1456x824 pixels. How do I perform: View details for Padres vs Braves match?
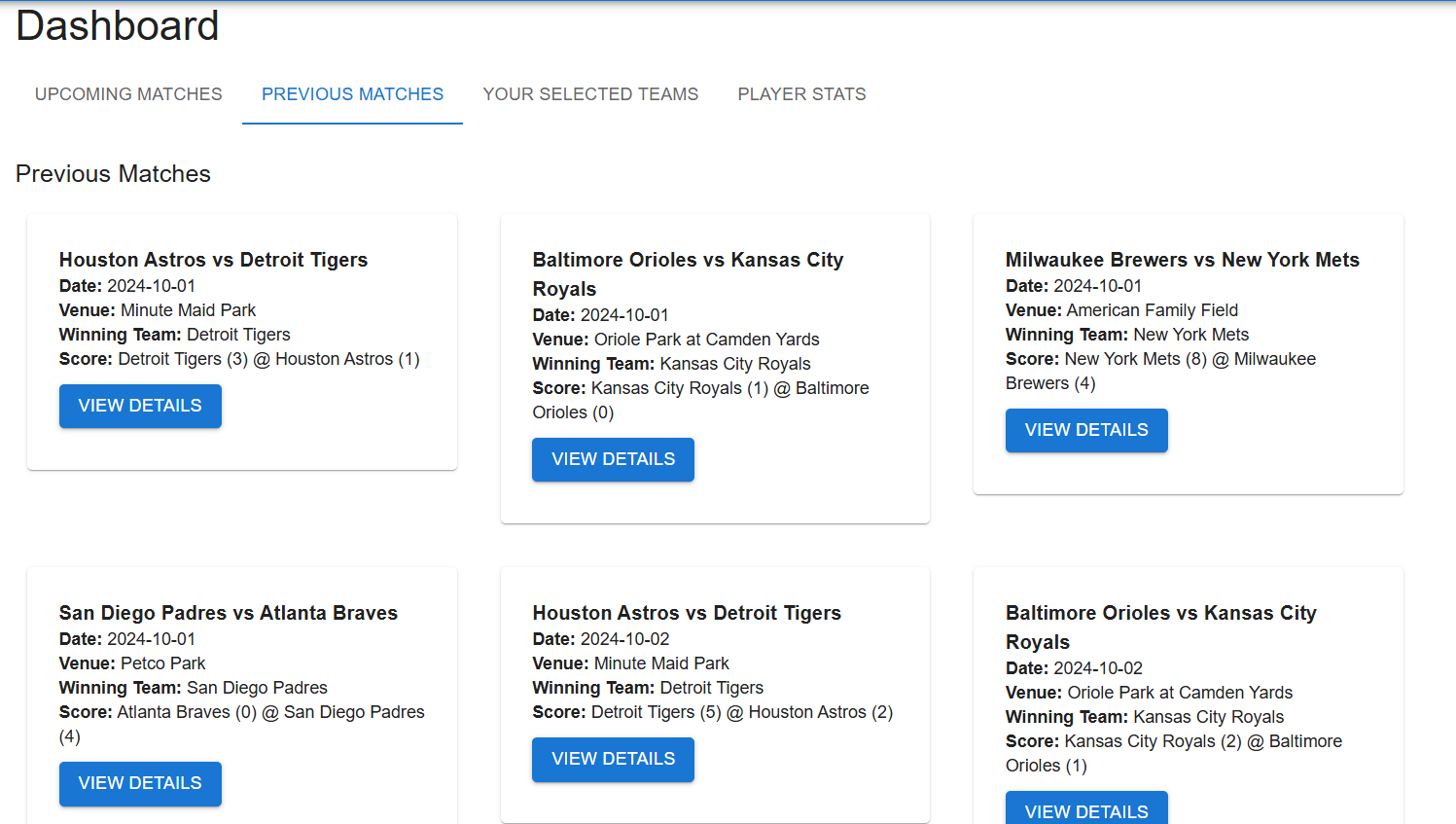coord(140,783)
